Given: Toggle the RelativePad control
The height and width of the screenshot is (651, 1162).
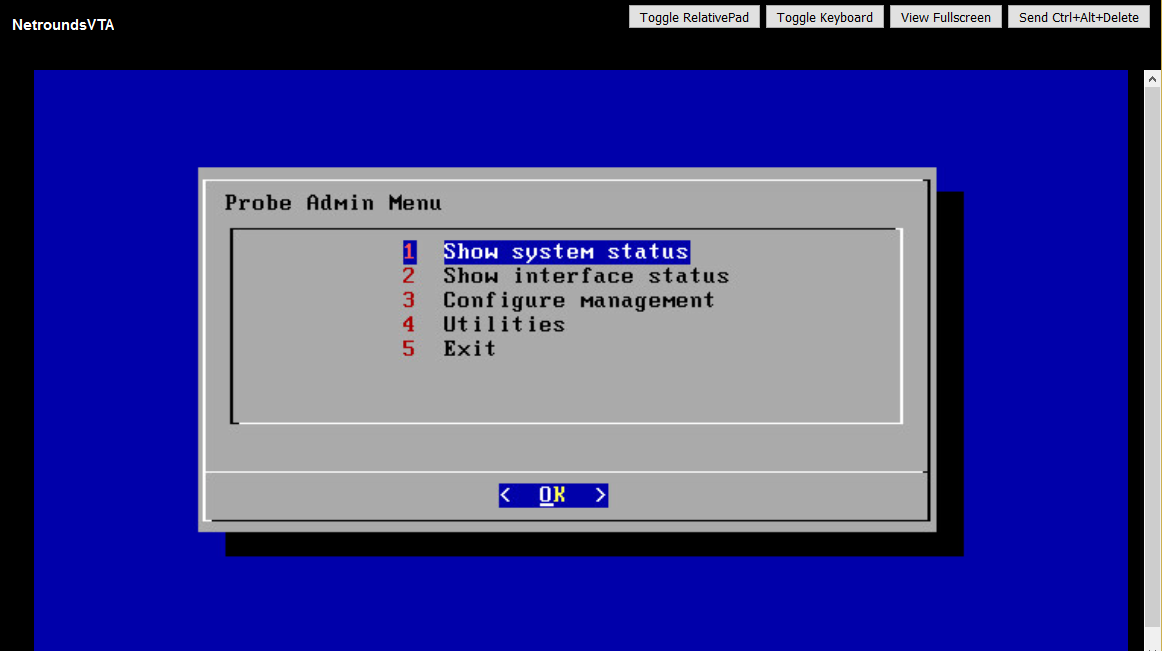Looking at the screenshot, I should [694, 16].
